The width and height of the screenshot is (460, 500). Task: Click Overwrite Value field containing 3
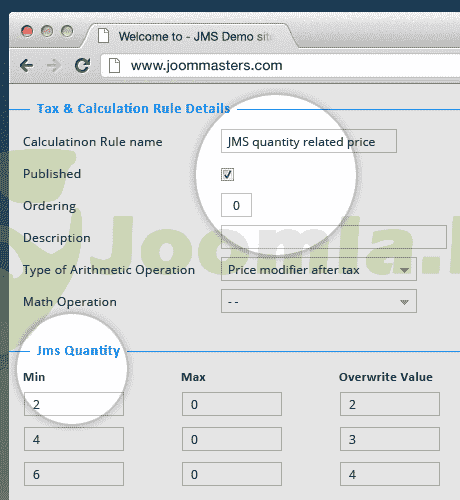390,439
